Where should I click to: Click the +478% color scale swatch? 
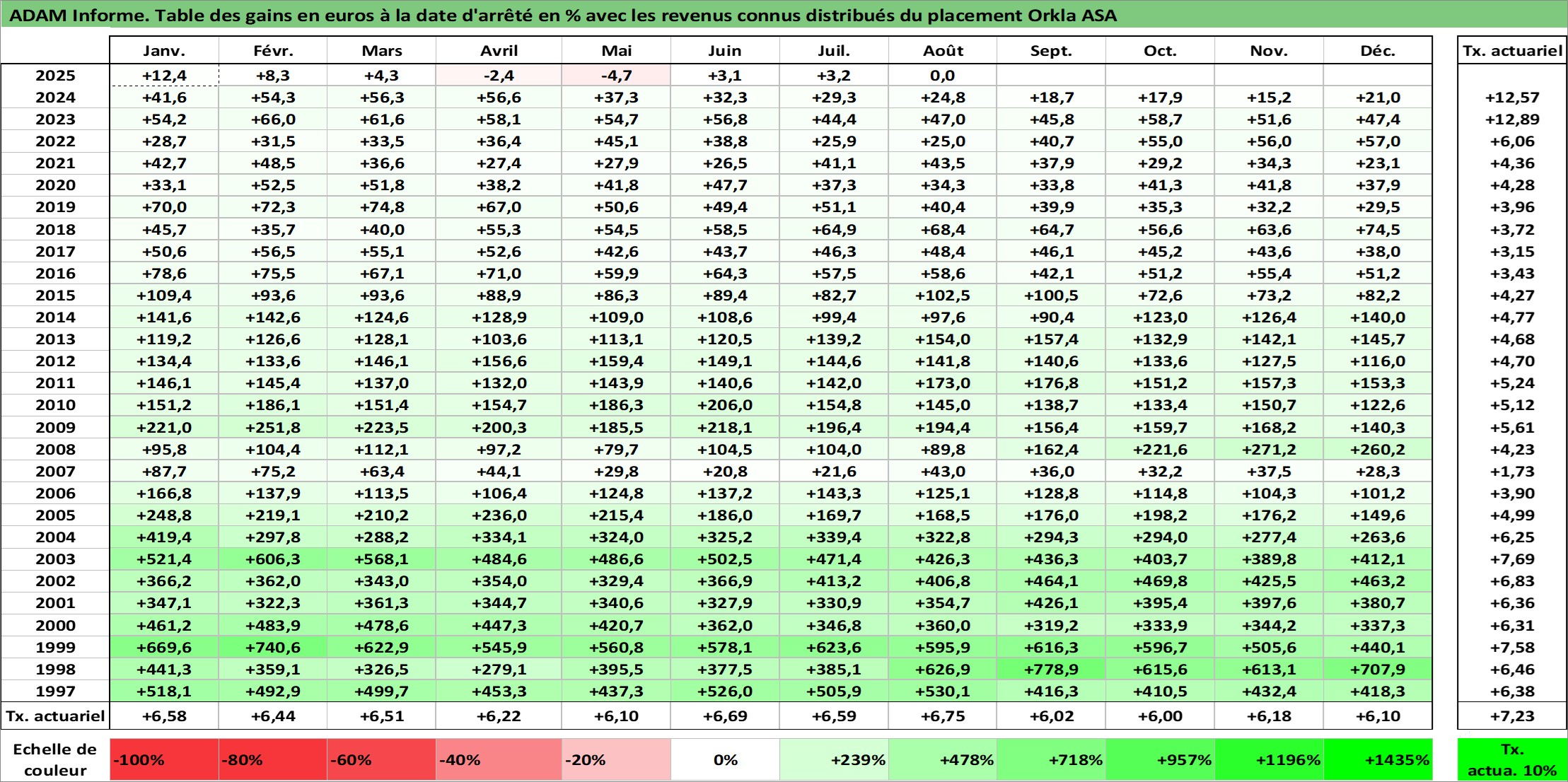click(943, 760)
